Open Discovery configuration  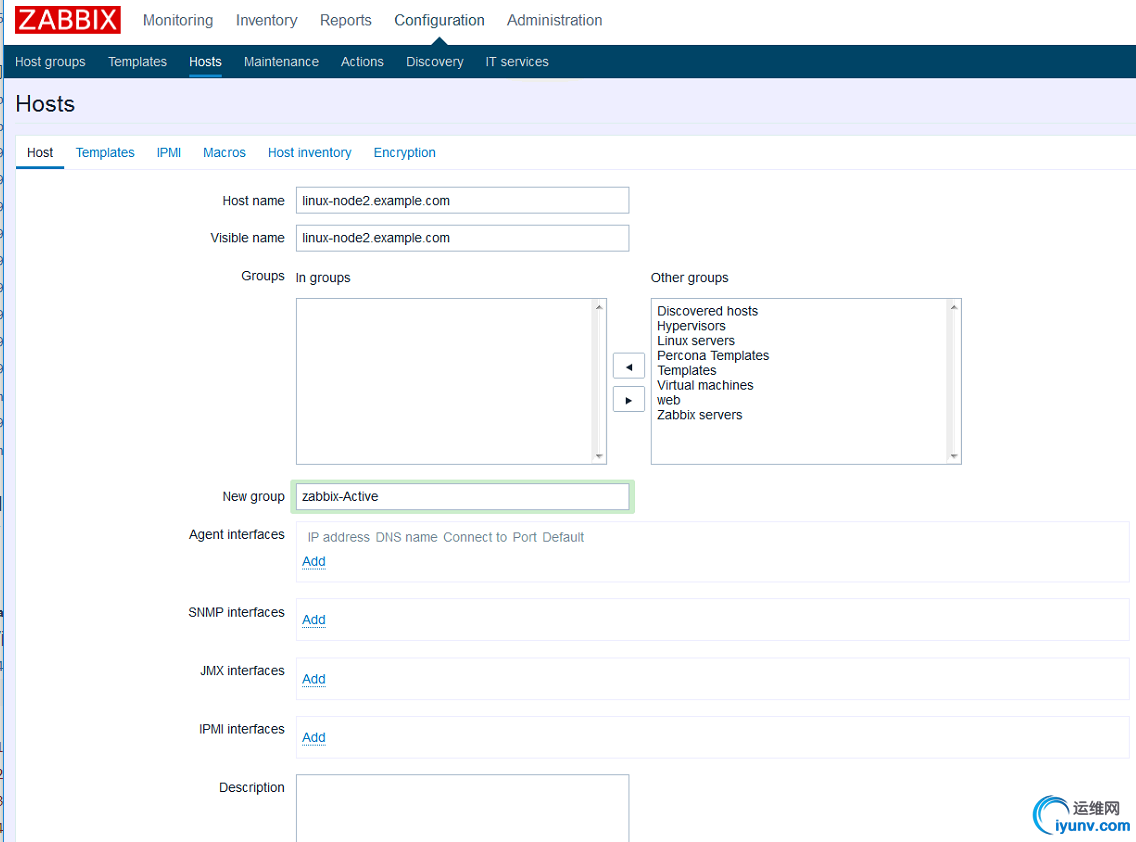click(435, 62)
